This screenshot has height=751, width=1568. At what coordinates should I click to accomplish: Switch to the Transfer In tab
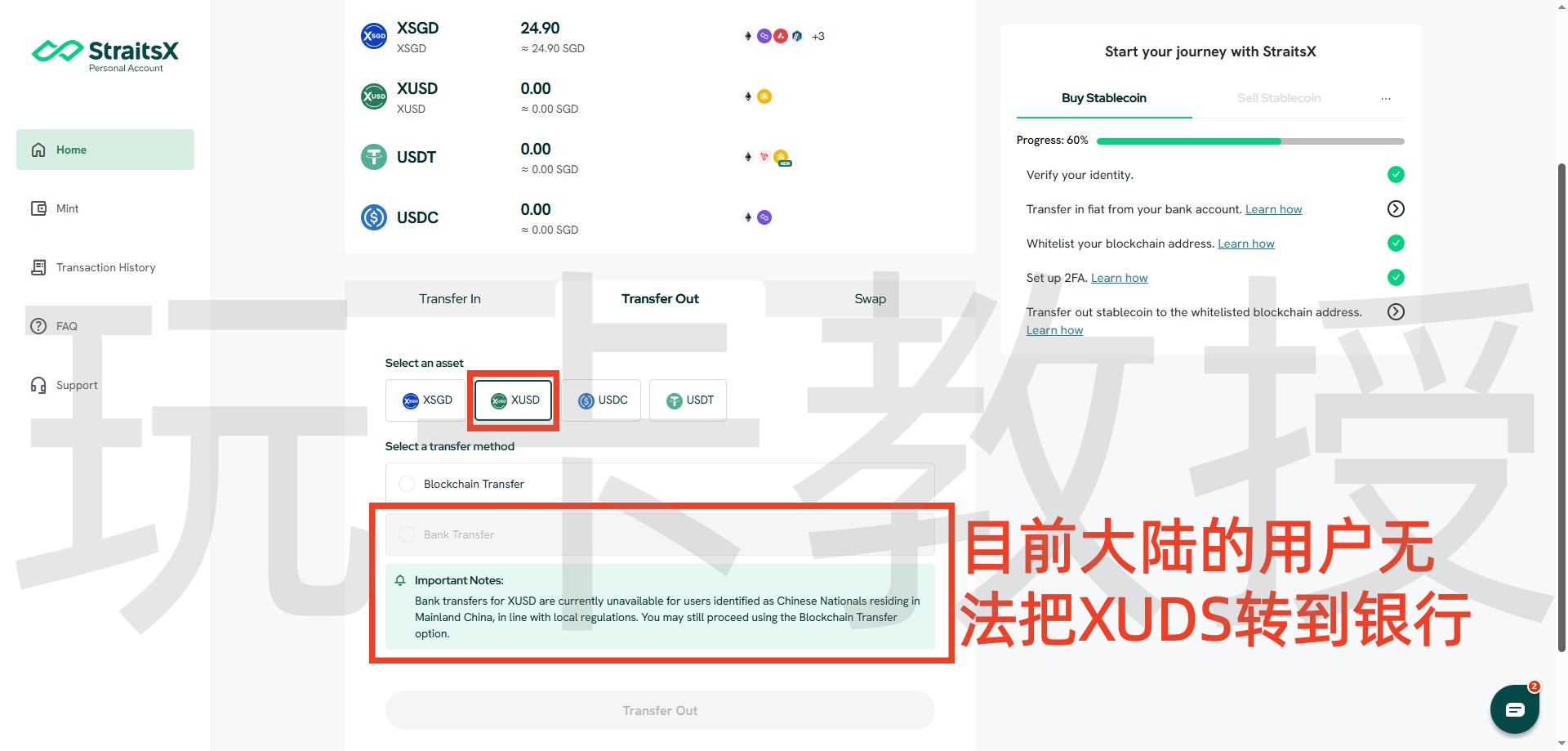[x=449, y=299]
